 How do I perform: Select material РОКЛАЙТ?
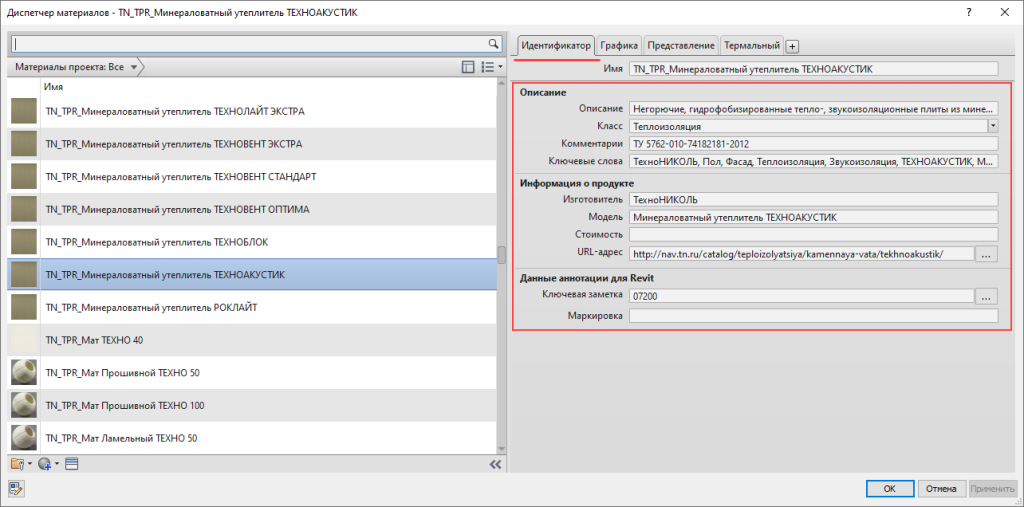pos(252,307)
